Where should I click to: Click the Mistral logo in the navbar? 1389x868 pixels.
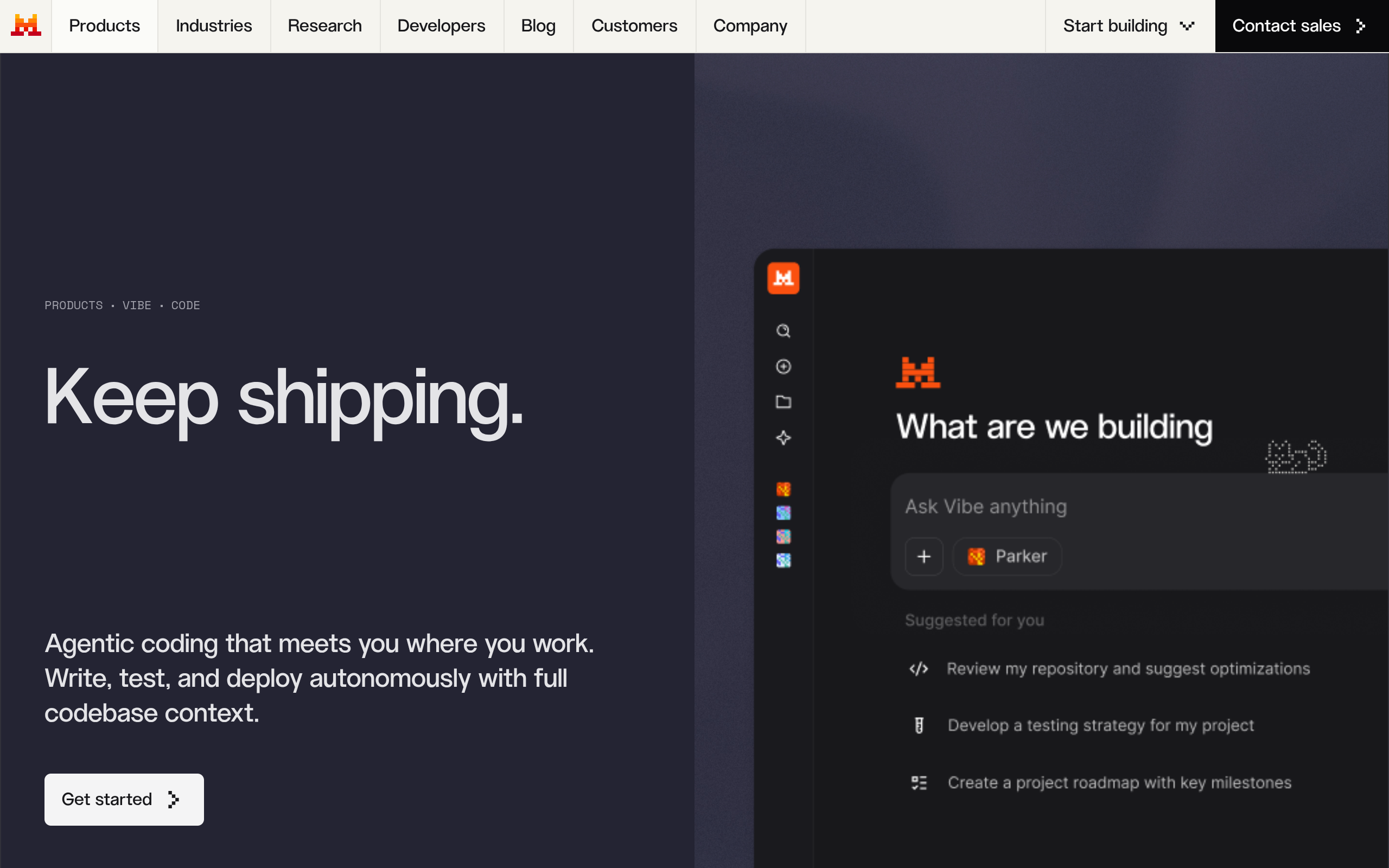click(26, 26)
